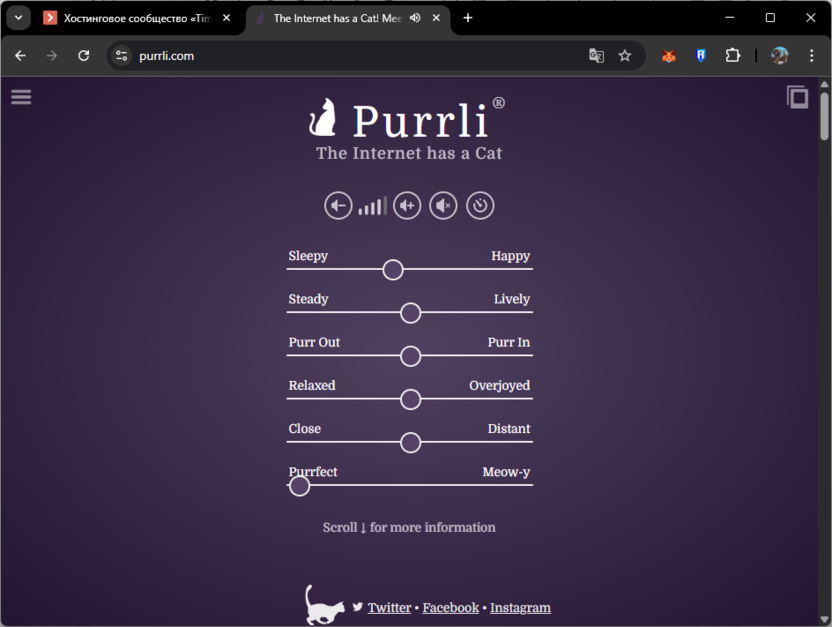Raise the purr volume with the speaker-plus icon
This screenshot has width=832, height=627.
[407, 205]
